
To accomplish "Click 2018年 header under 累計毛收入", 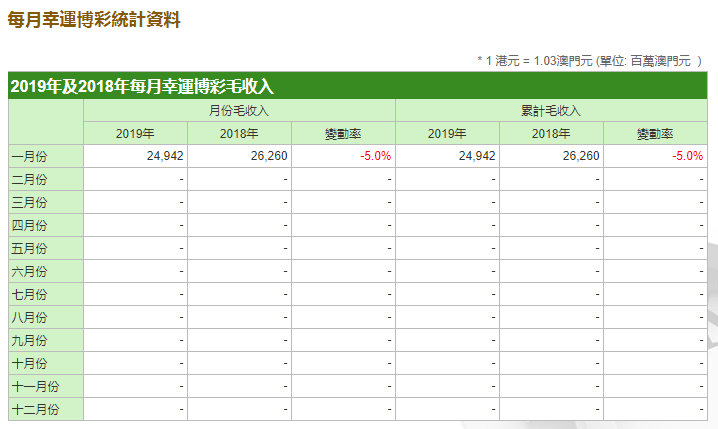I will (551, 134).
